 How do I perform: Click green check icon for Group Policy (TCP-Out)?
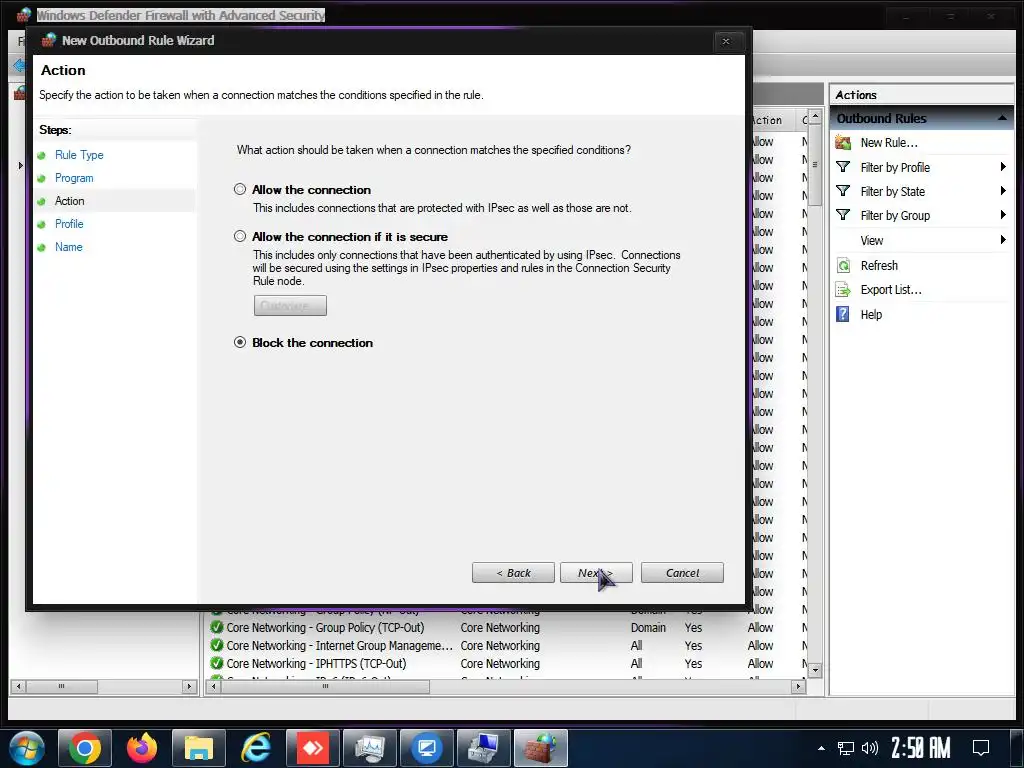pos(216,628)
